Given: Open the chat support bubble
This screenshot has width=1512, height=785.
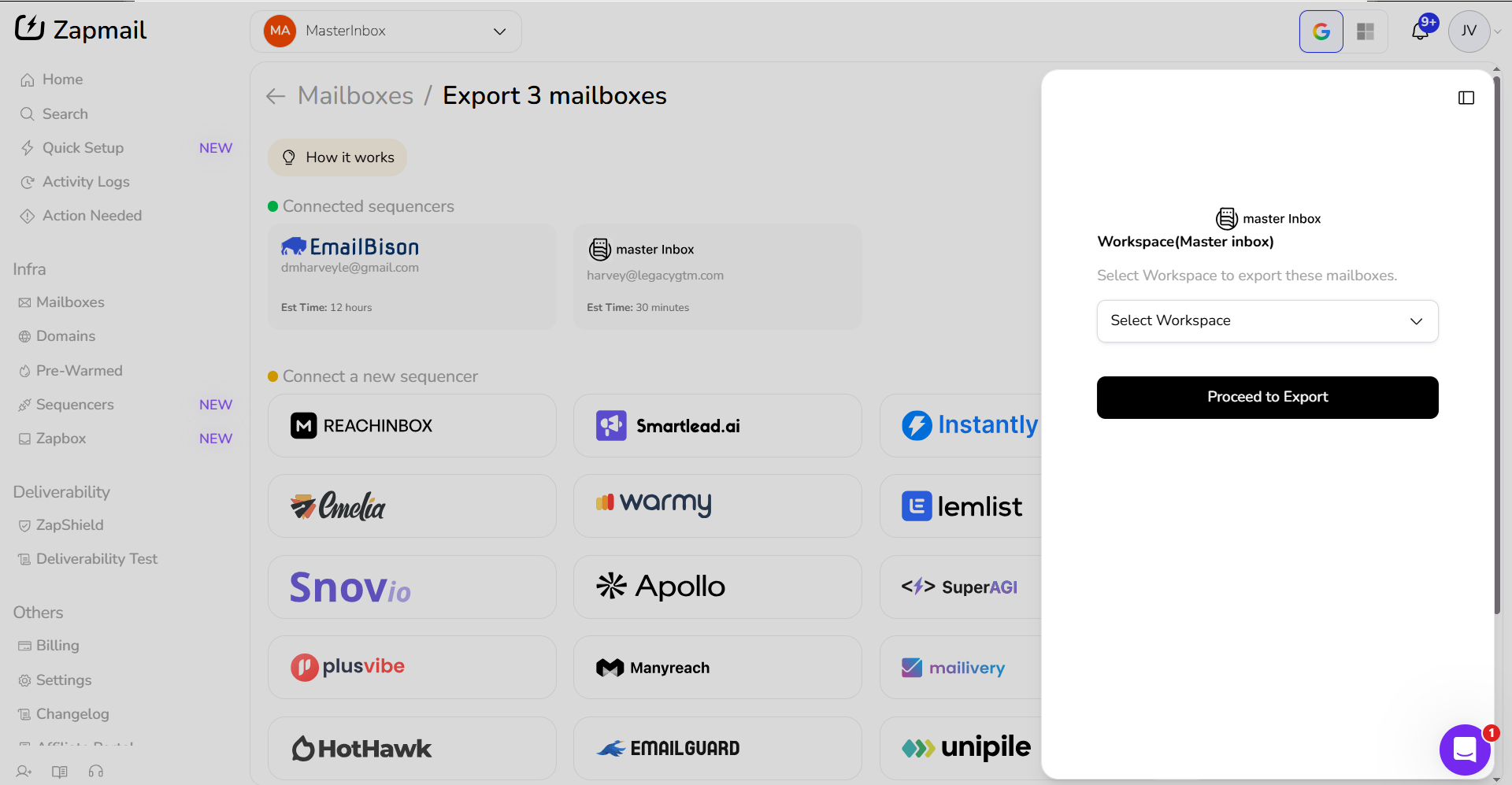Looking at the screenshot, I should 1464,749.
